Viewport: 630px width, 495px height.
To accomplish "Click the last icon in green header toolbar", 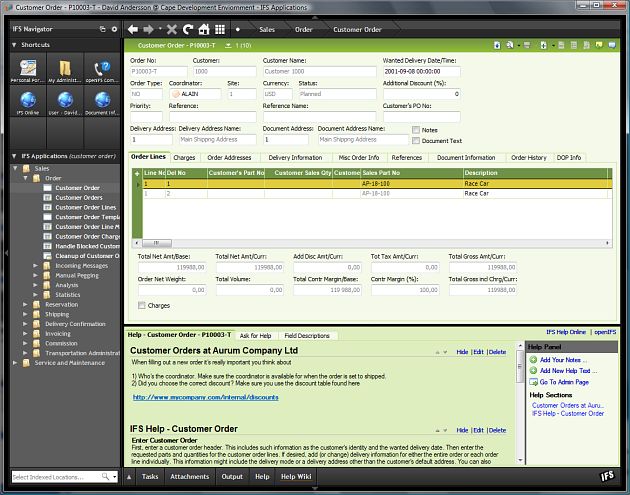I will coord(612,45).
